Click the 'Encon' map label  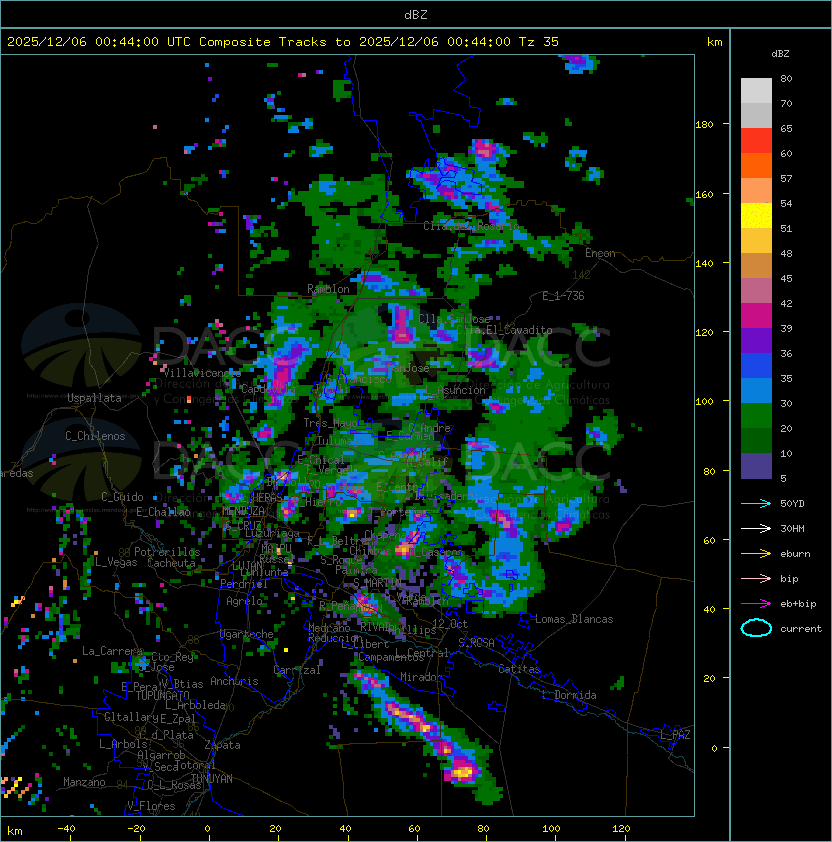point(600,253)
